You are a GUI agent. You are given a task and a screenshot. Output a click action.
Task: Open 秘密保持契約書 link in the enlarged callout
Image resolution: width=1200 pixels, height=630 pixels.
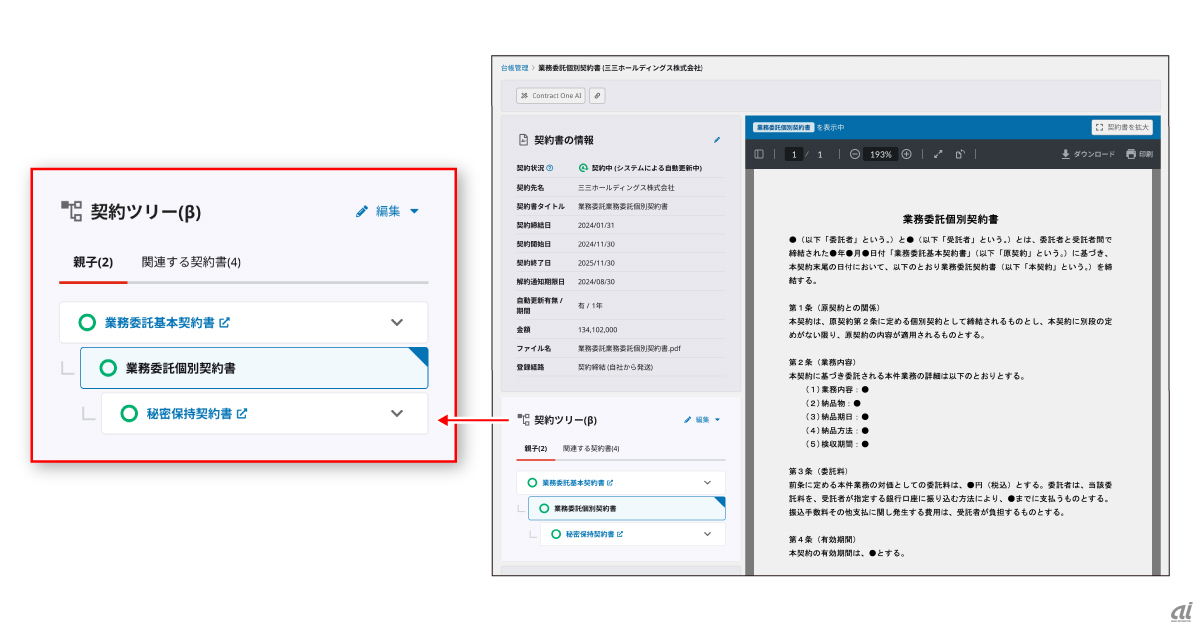[x=197, y=413]
